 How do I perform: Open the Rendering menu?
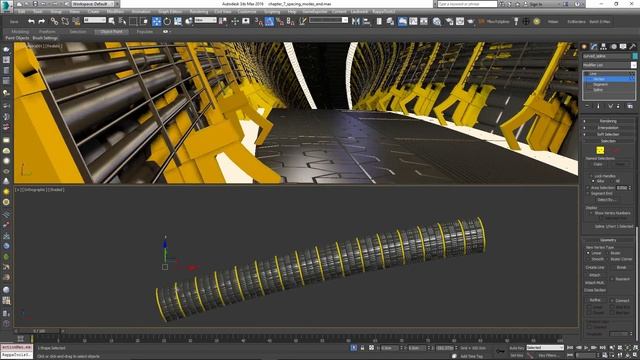coord(199,12)
